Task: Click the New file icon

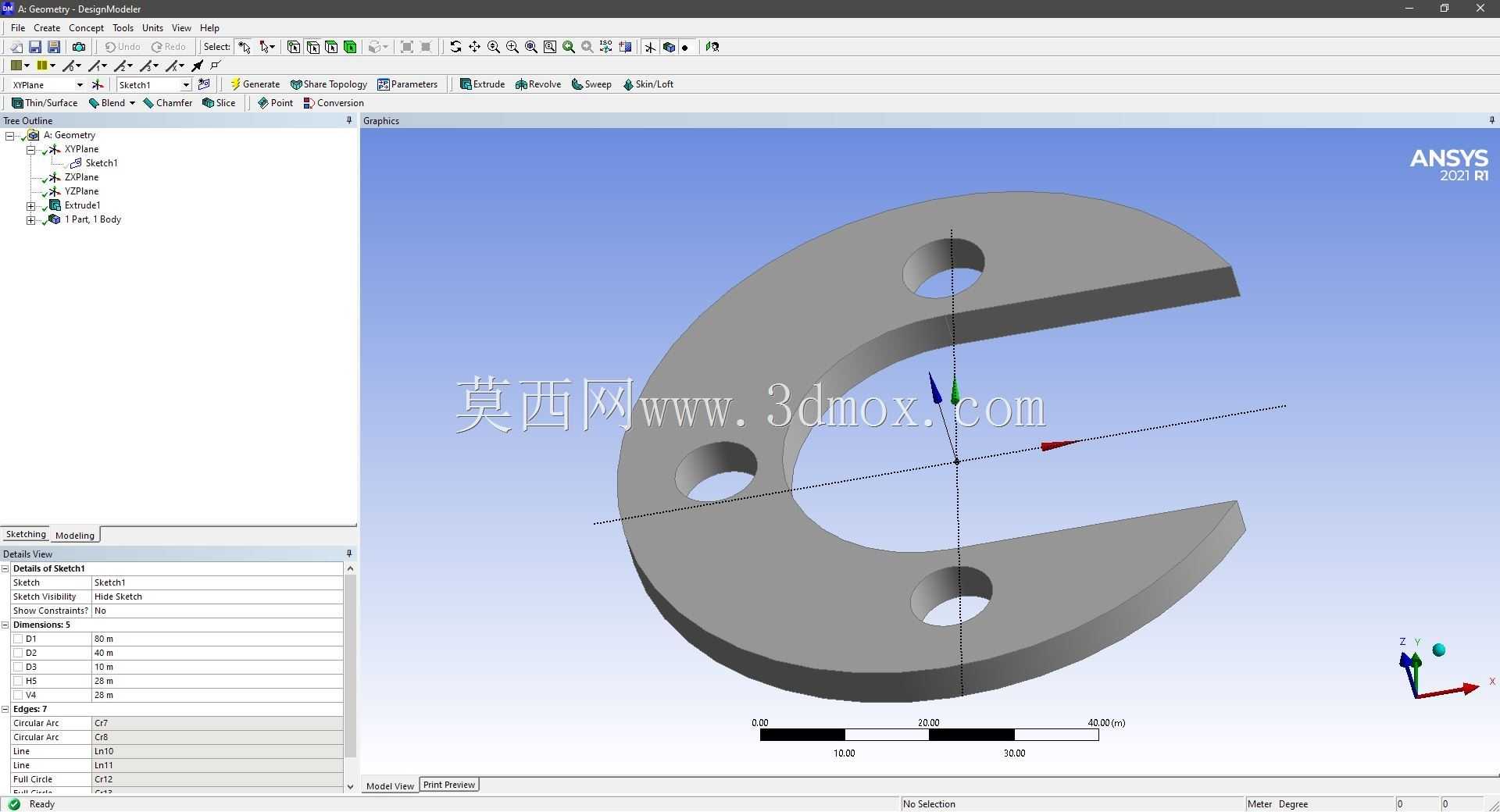Action: click(x=16, y=47)
